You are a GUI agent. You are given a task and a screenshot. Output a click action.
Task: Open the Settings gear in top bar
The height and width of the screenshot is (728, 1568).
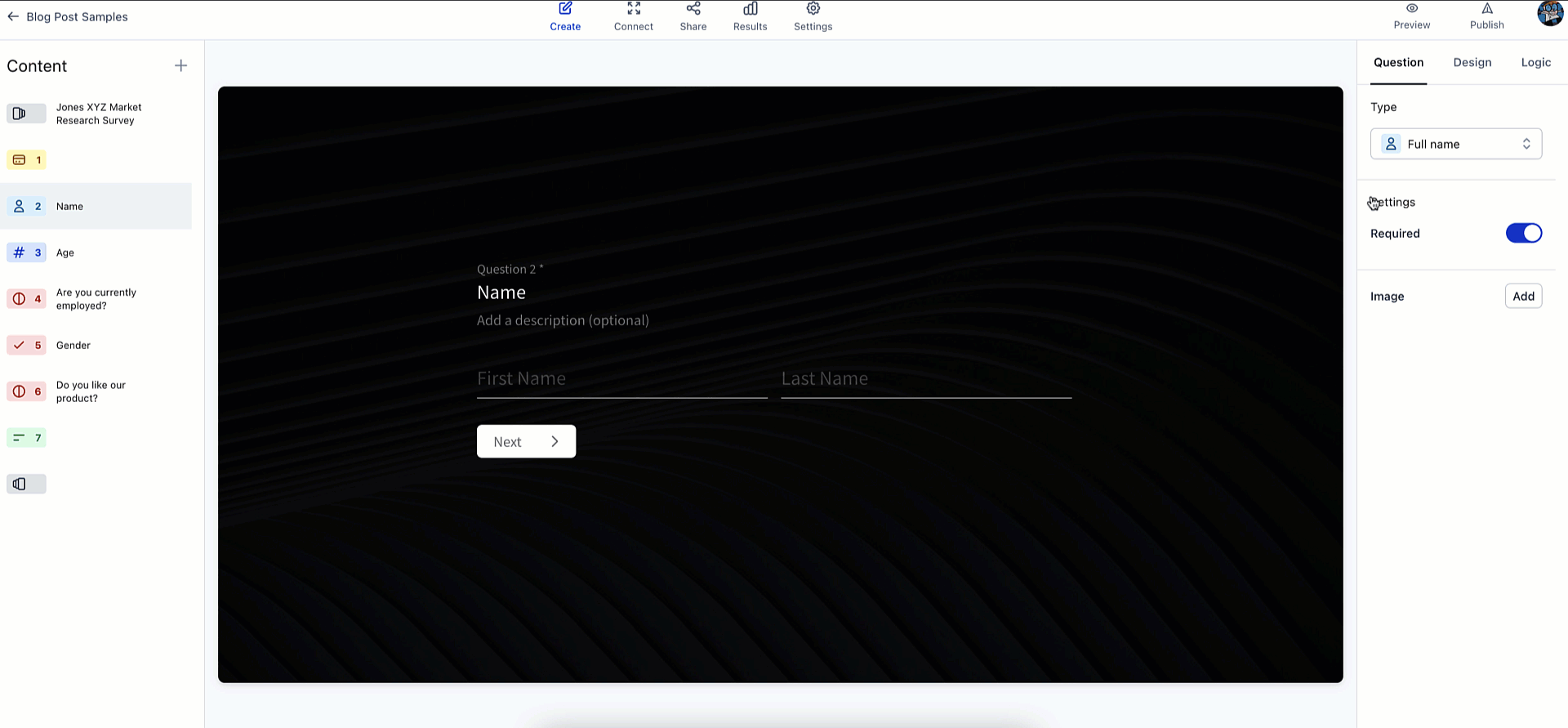pyautogui.click(x=813, y=9)
